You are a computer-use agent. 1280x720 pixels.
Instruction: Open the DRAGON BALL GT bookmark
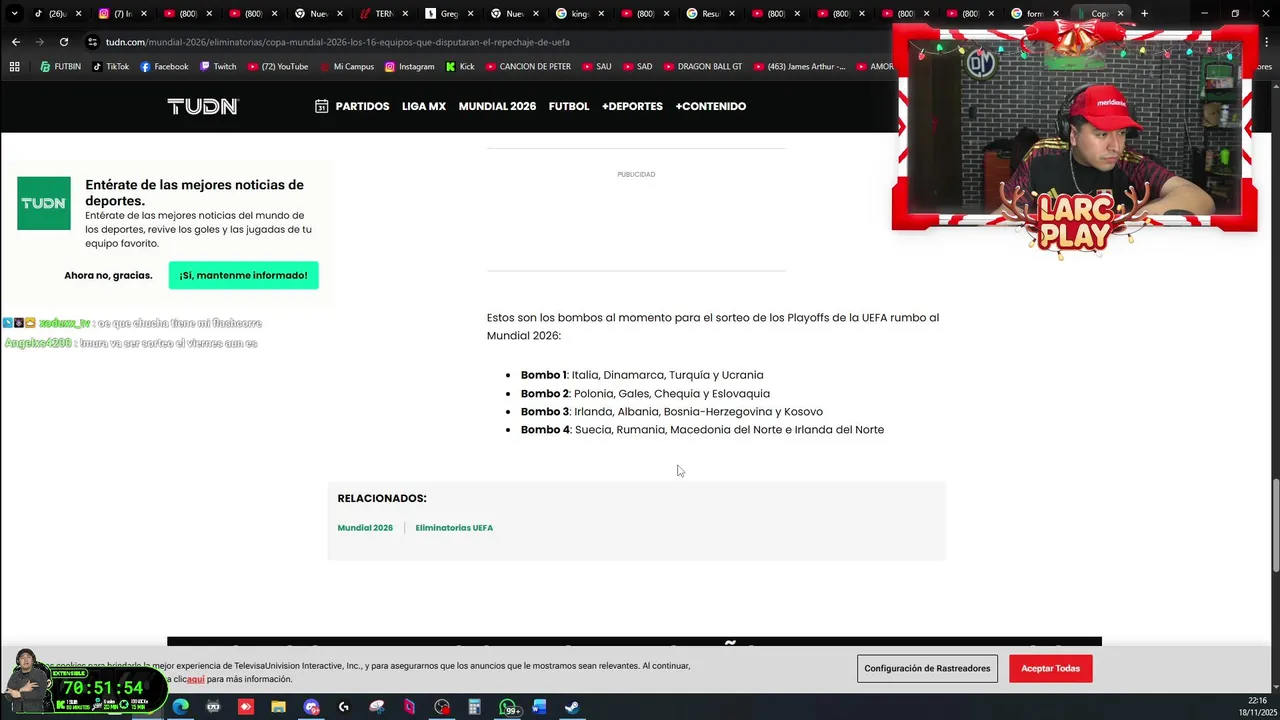(703, 66)
